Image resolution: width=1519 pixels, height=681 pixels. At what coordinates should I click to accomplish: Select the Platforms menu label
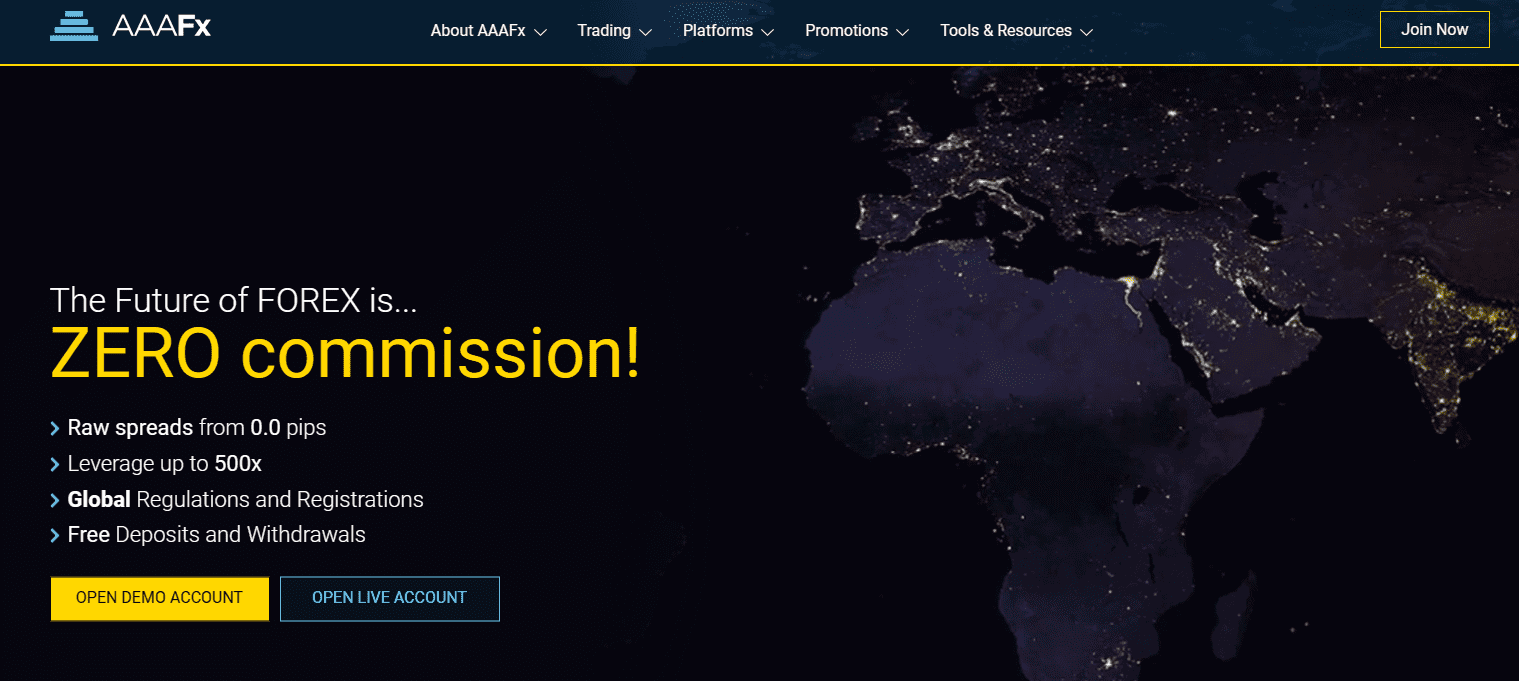(718, 31)
